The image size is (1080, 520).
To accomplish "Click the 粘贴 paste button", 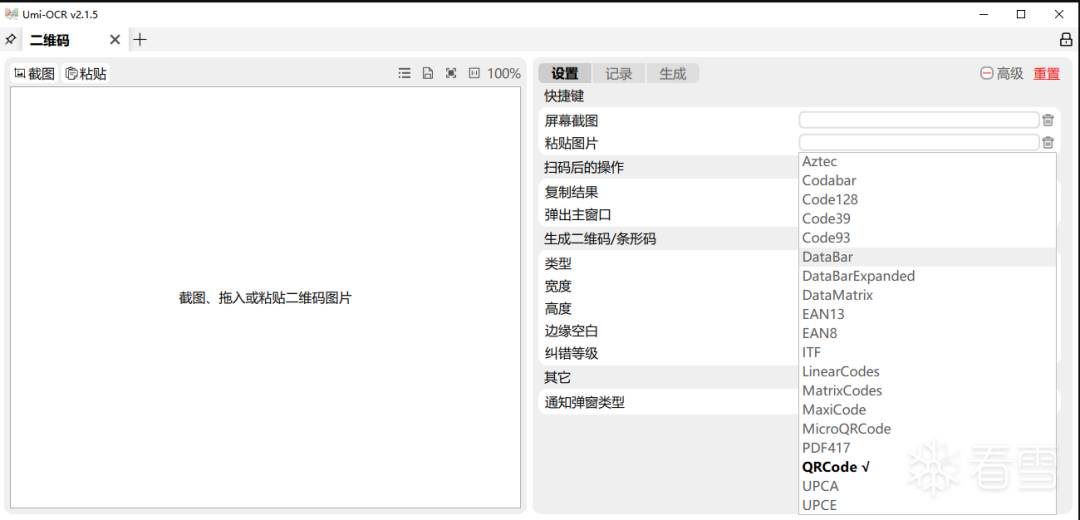I will pos(86,73).
